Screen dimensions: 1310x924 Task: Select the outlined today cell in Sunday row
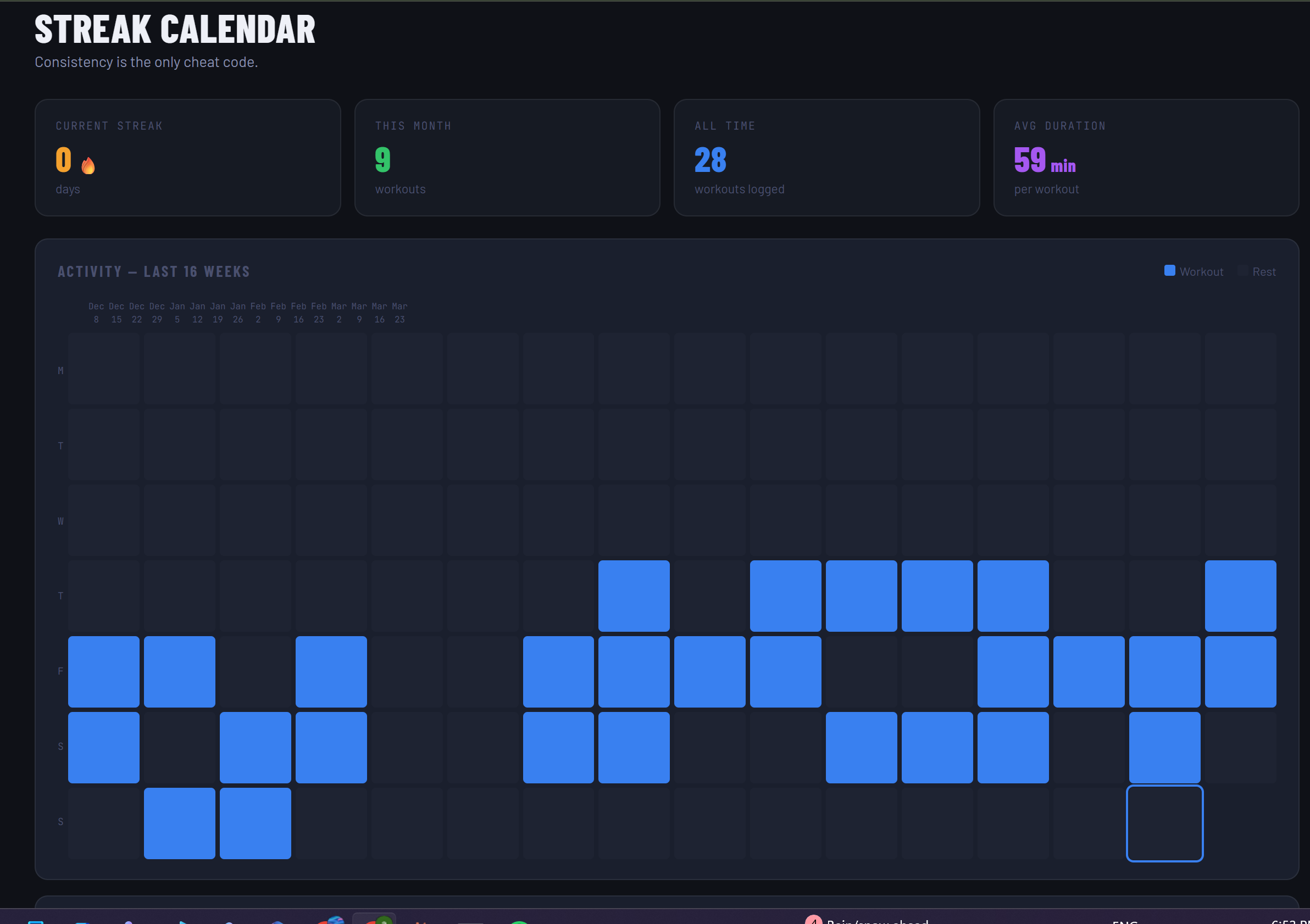[1164, 823]
